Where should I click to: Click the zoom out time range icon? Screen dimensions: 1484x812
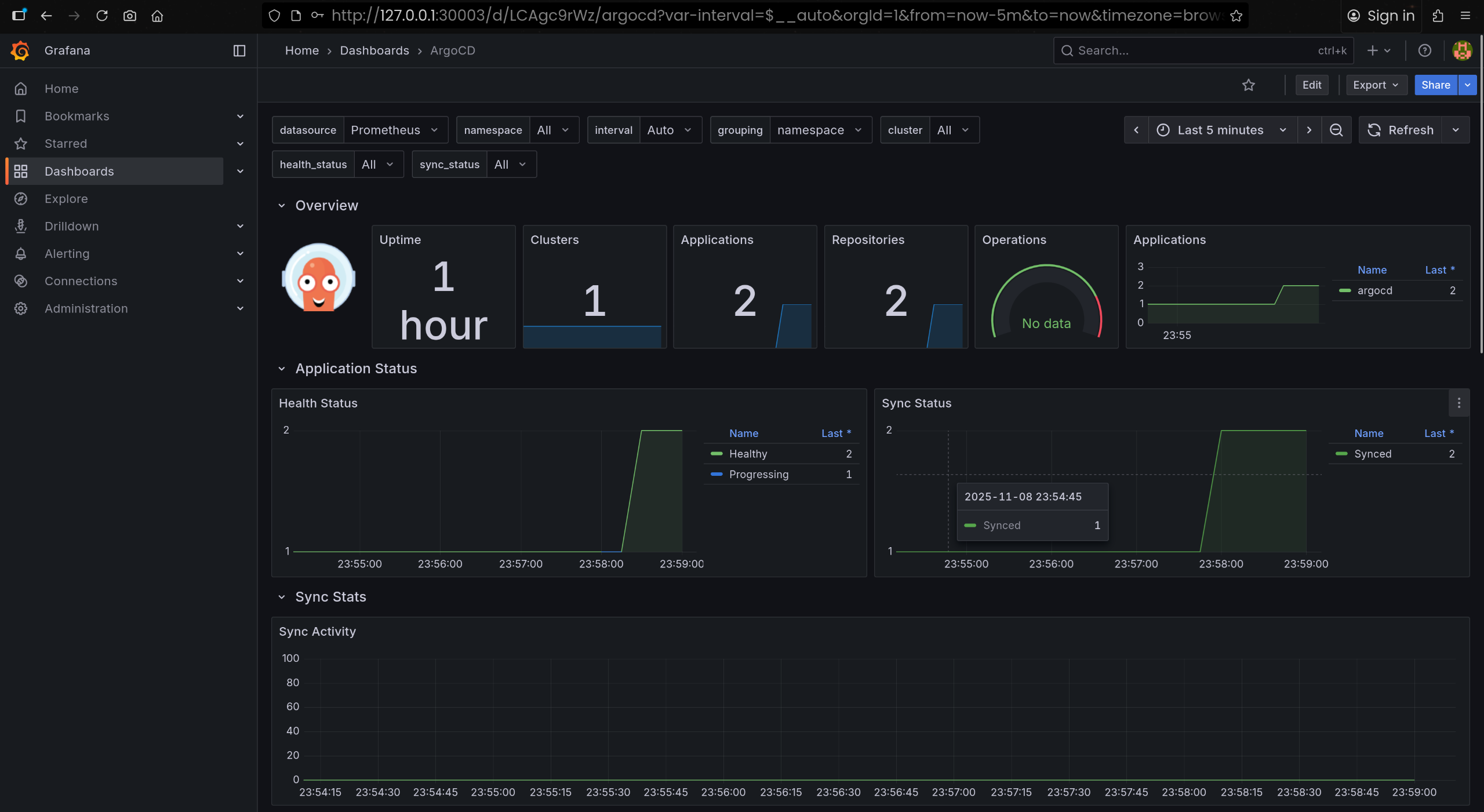coord(1336,130)
